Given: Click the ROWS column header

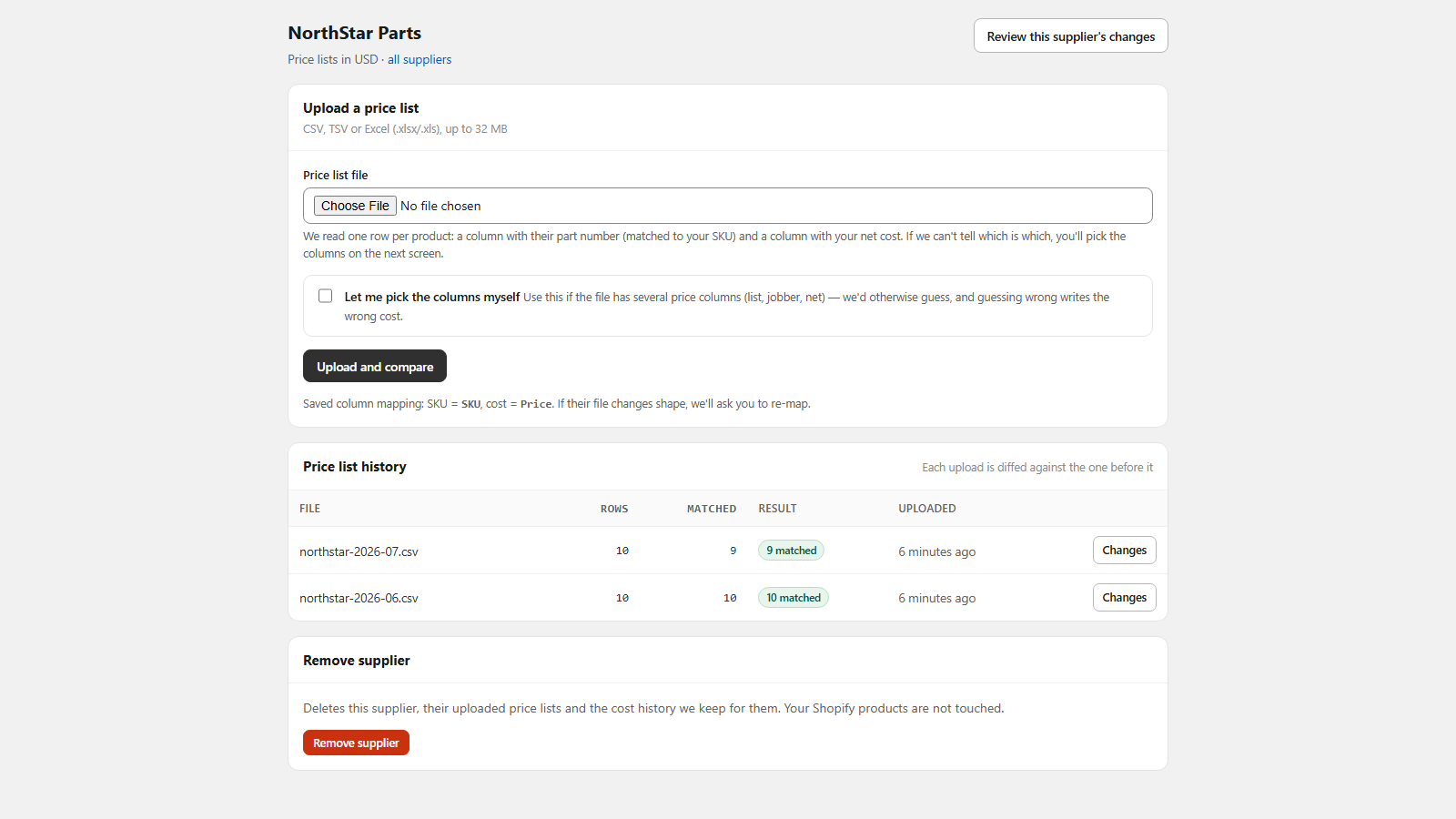Looking at the screenshot, I should pos(614,509).
